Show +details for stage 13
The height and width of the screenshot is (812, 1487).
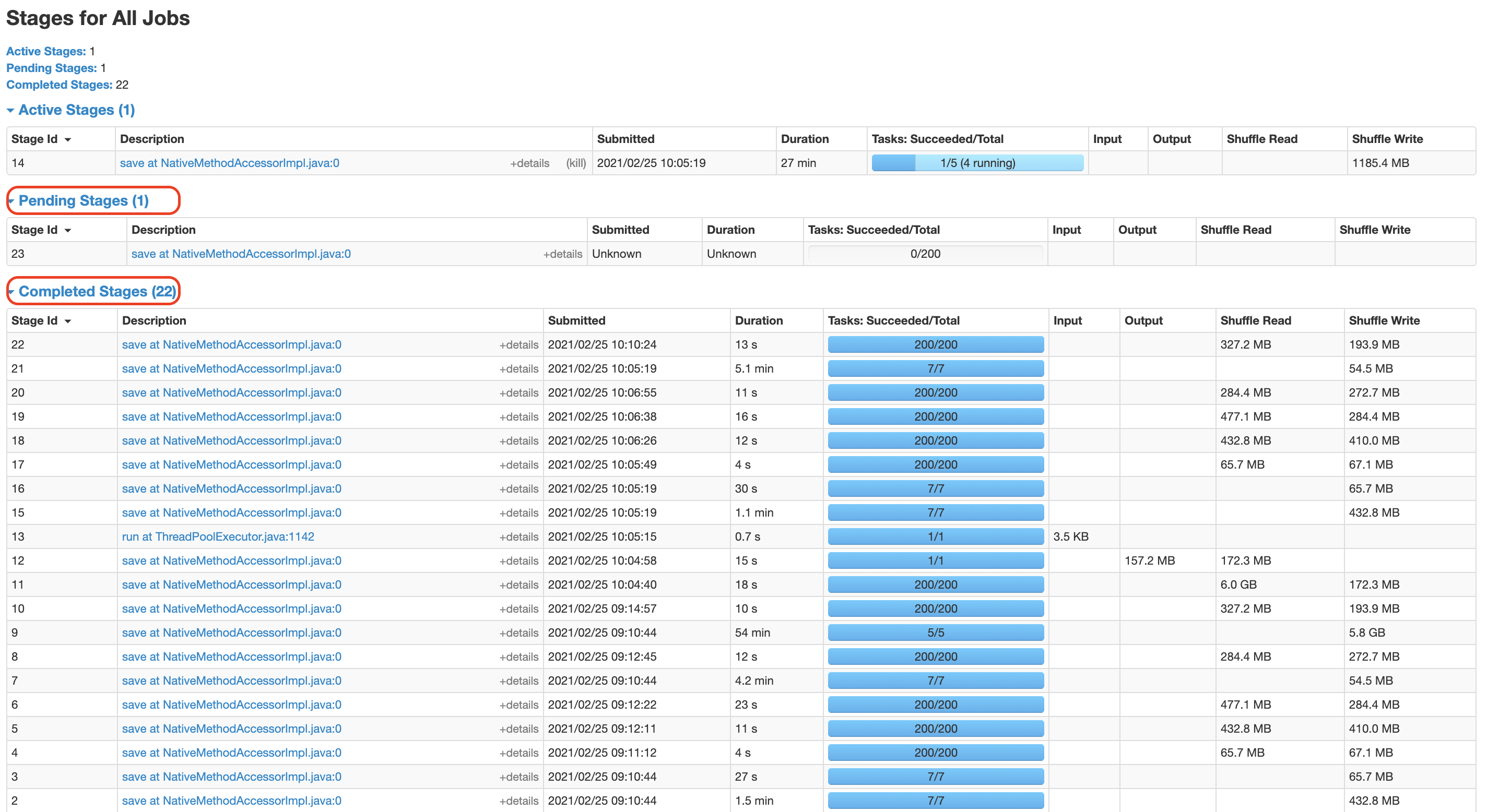coord(518,536)
